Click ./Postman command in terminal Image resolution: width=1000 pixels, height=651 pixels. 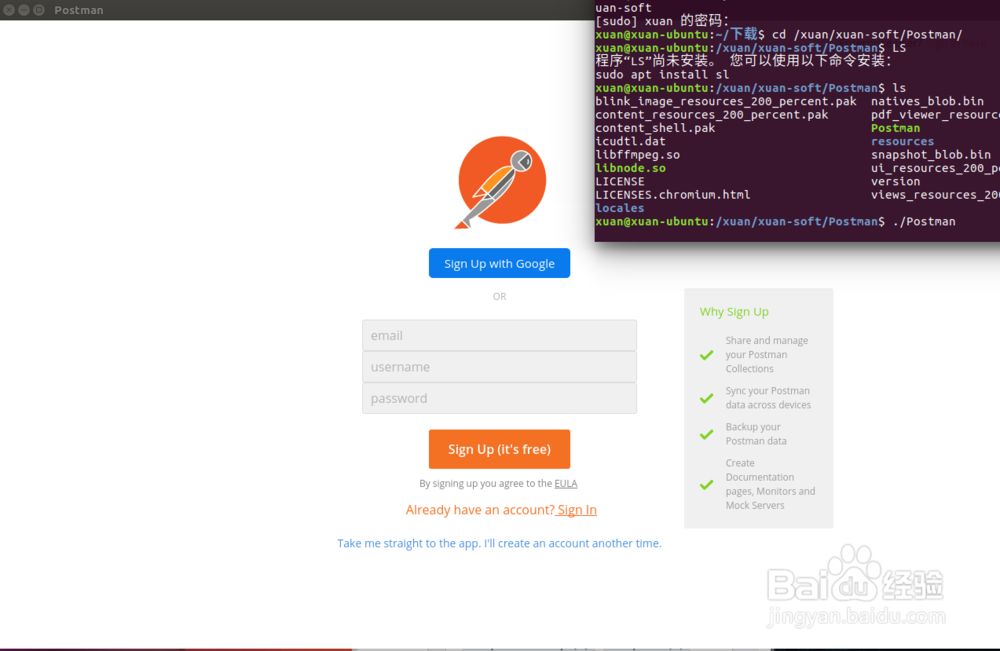coord(924,221)
